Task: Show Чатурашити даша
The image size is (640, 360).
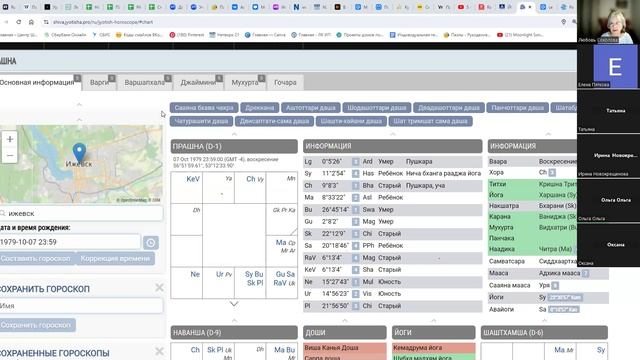Action: click(201, 121)
